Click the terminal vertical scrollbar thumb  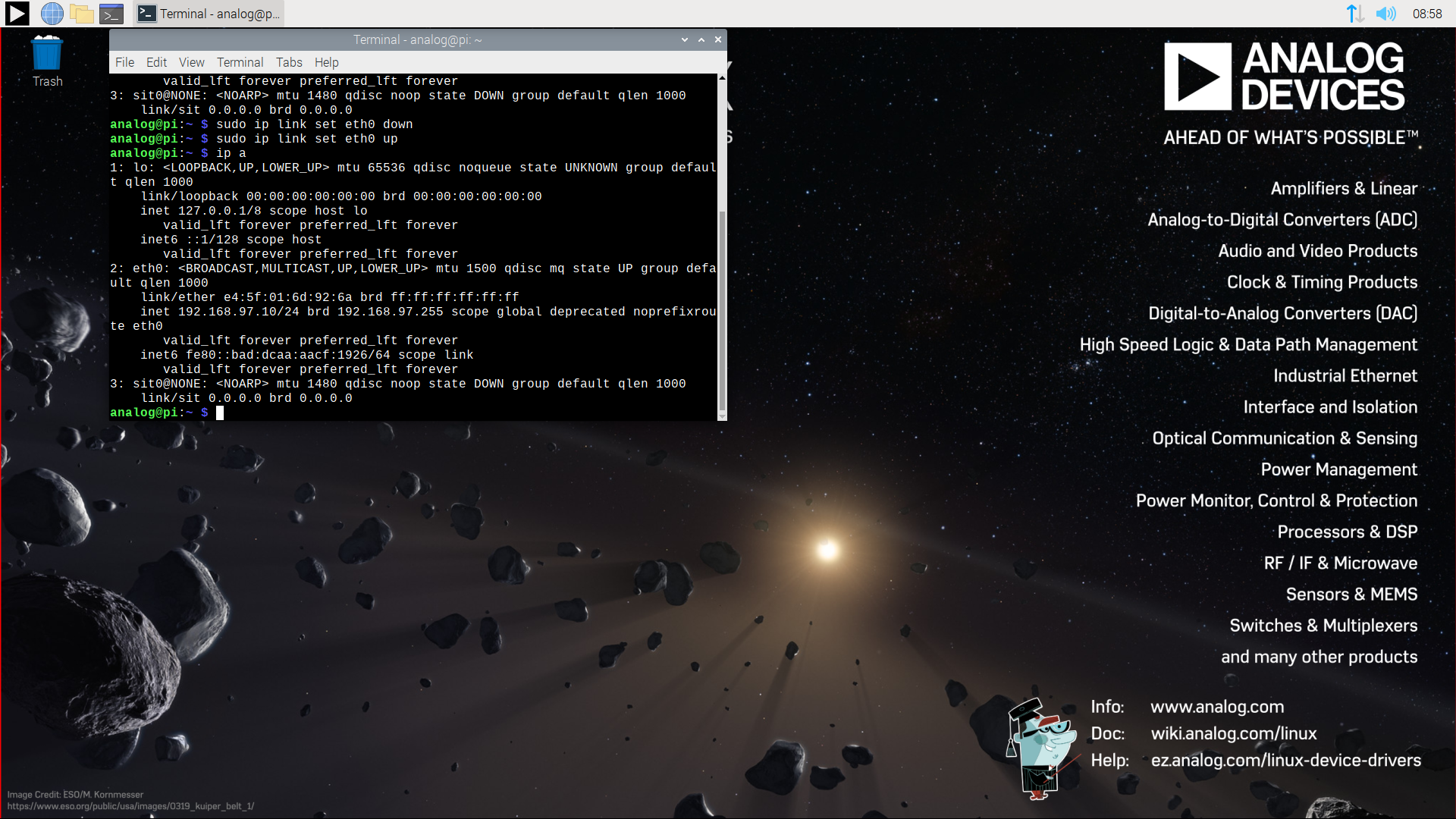click(722, 311)
